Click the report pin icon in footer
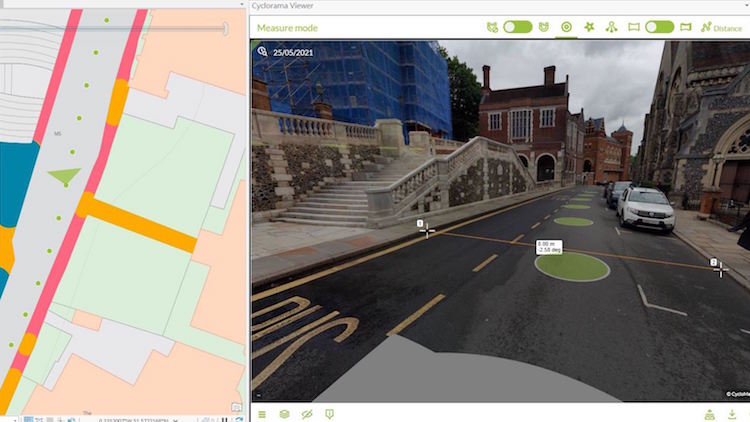This screenshot has height=422, width=750. point(329,414)
